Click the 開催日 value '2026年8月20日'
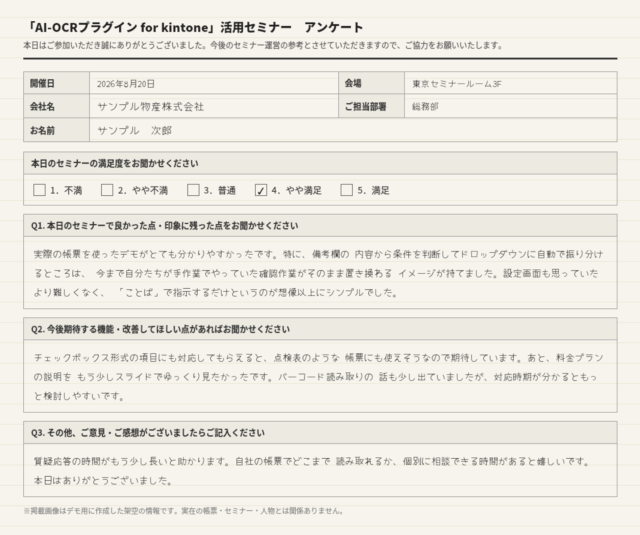 point(126,84)
